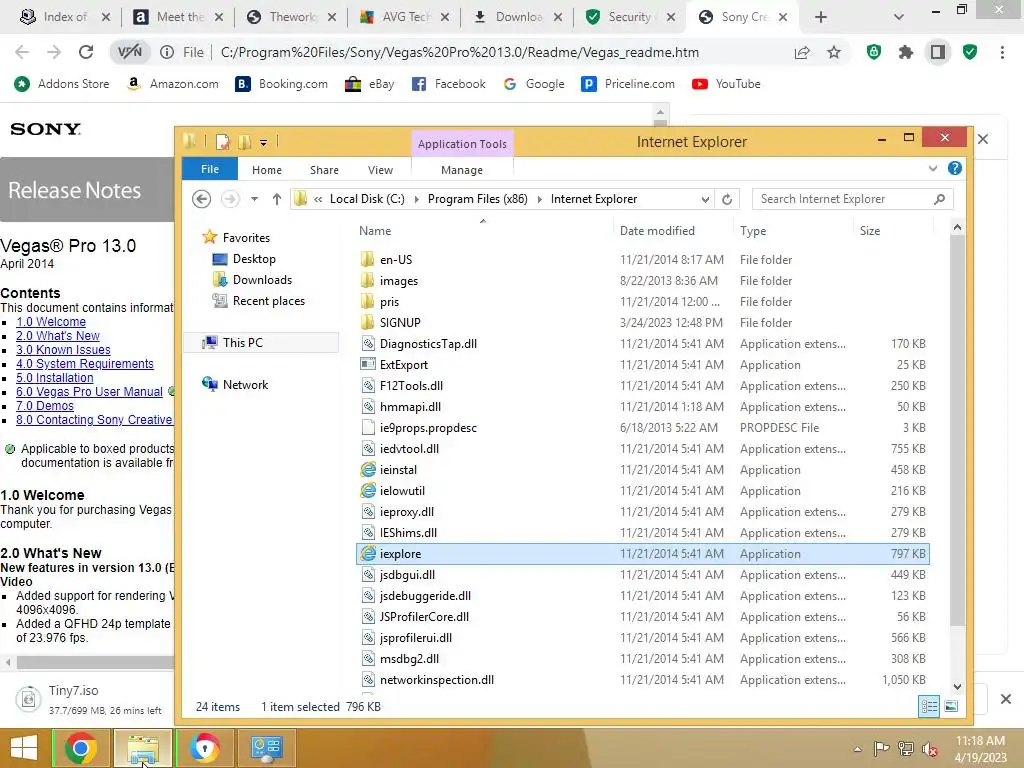Select the JSProfilerCore.dll file name

[x=424, y=616]
